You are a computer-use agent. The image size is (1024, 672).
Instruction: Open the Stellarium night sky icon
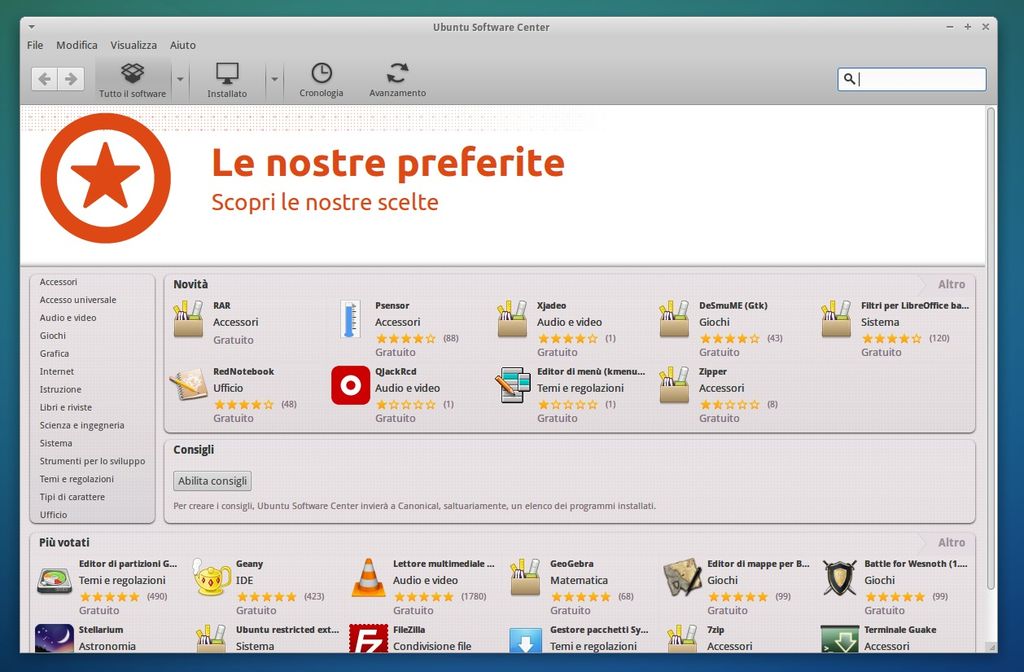[x=54, y=639]
